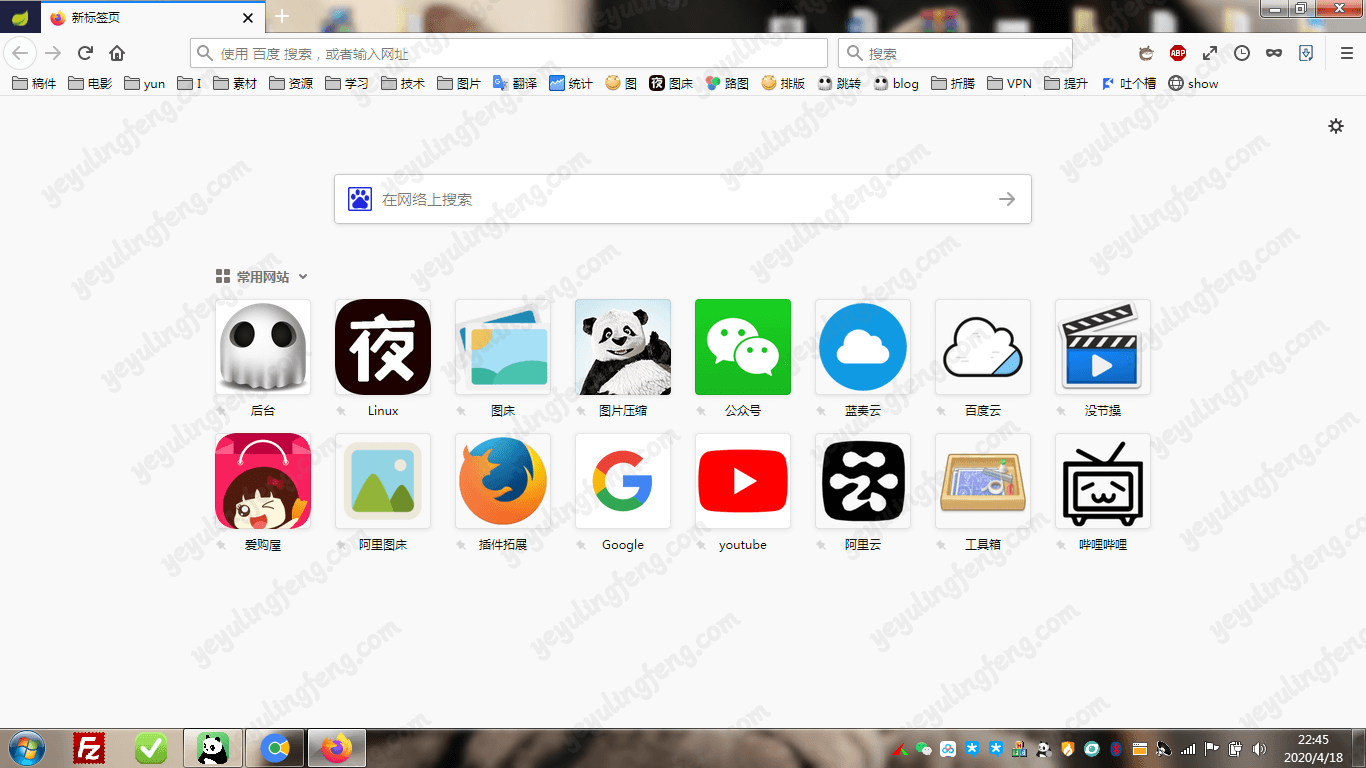
Task: Open the 阿里图床 shortcut tile
Action: pos(383,481)
